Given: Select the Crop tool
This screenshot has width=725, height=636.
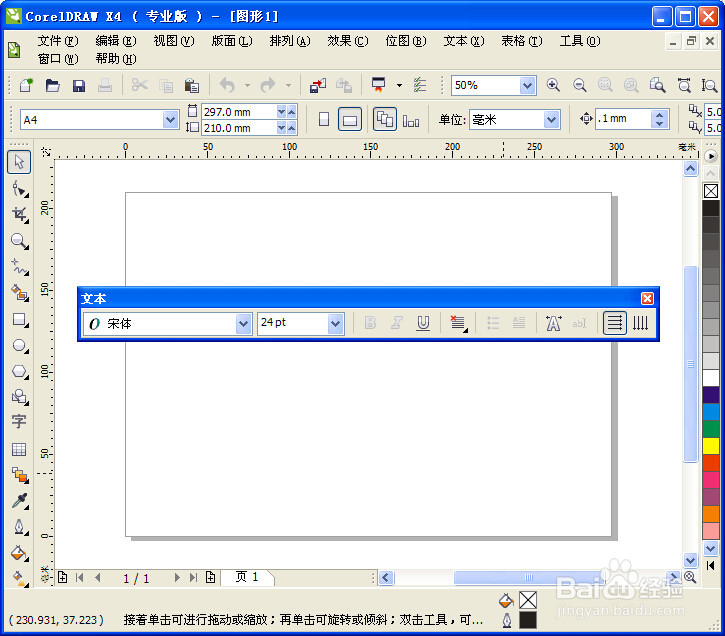Looking at the screenshot, I should click(19, 214).
